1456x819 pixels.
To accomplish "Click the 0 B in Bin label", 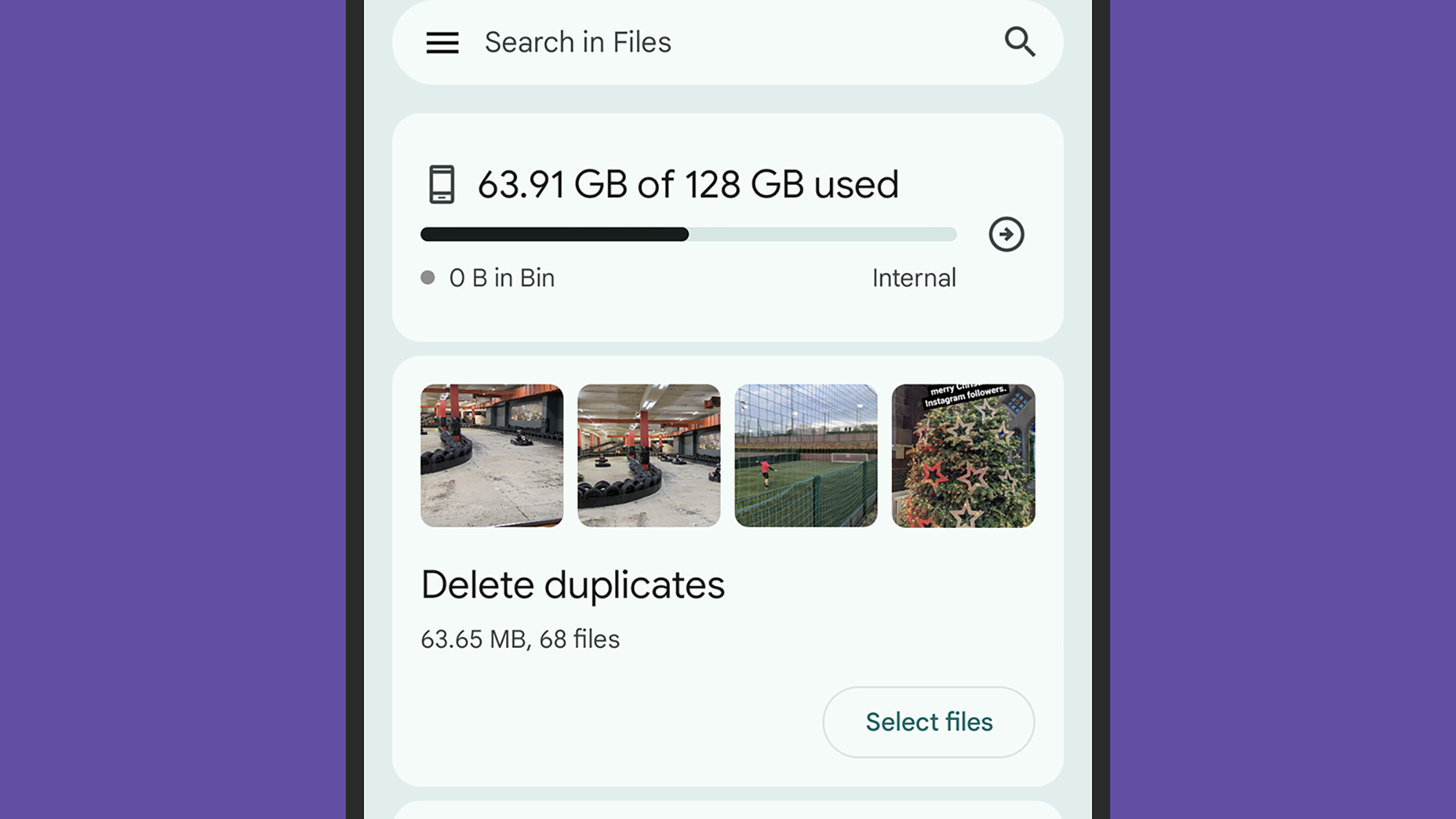I will pos(501,277).
